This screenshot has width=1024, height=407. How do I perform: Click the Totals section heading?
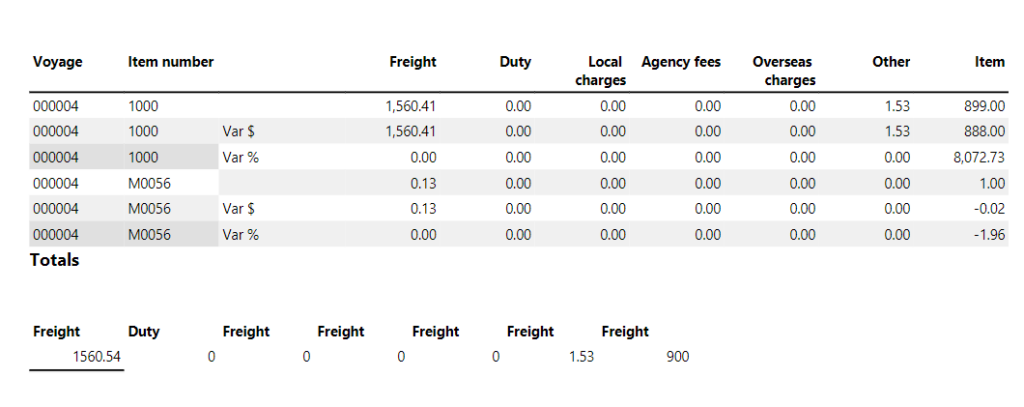pyautogui.click(x=55, y=260)
